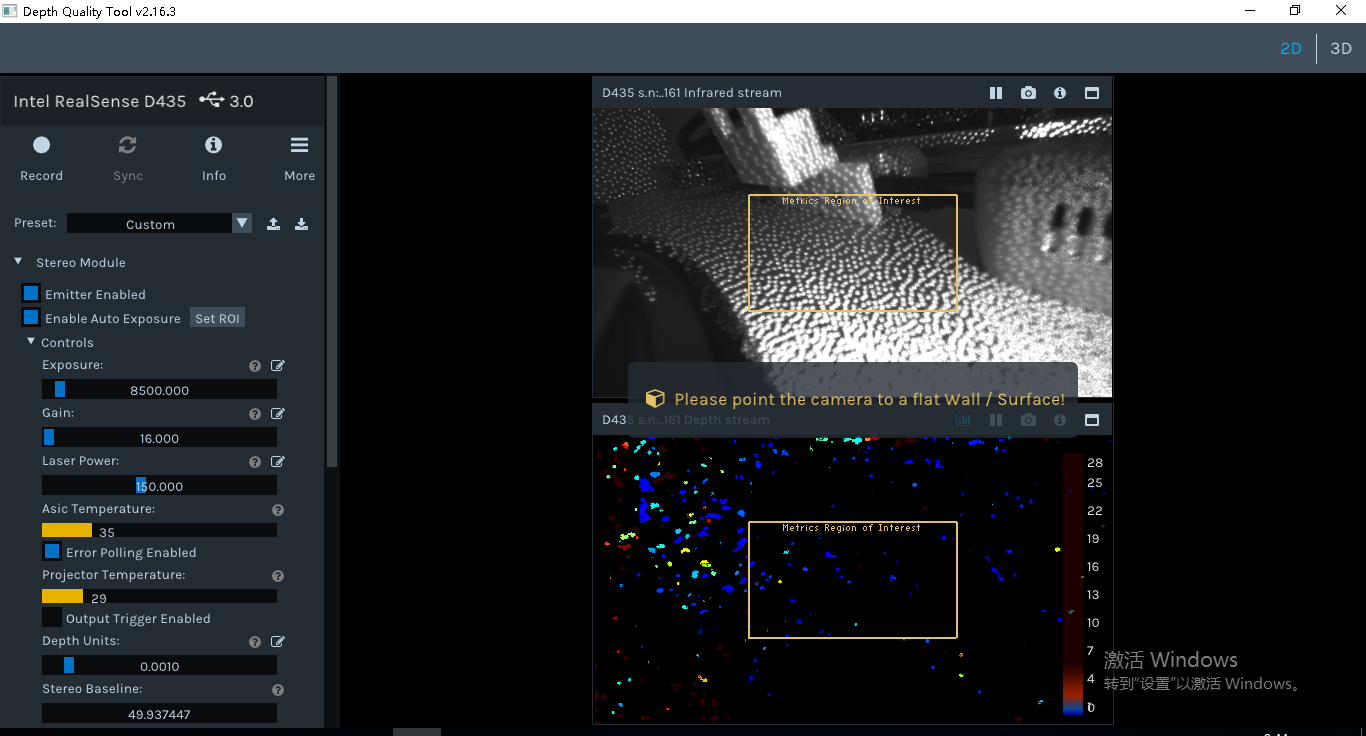This screenshot has width=1366, height=736.
Task: Open the Info panel icon
Action: tap(213, 145)
